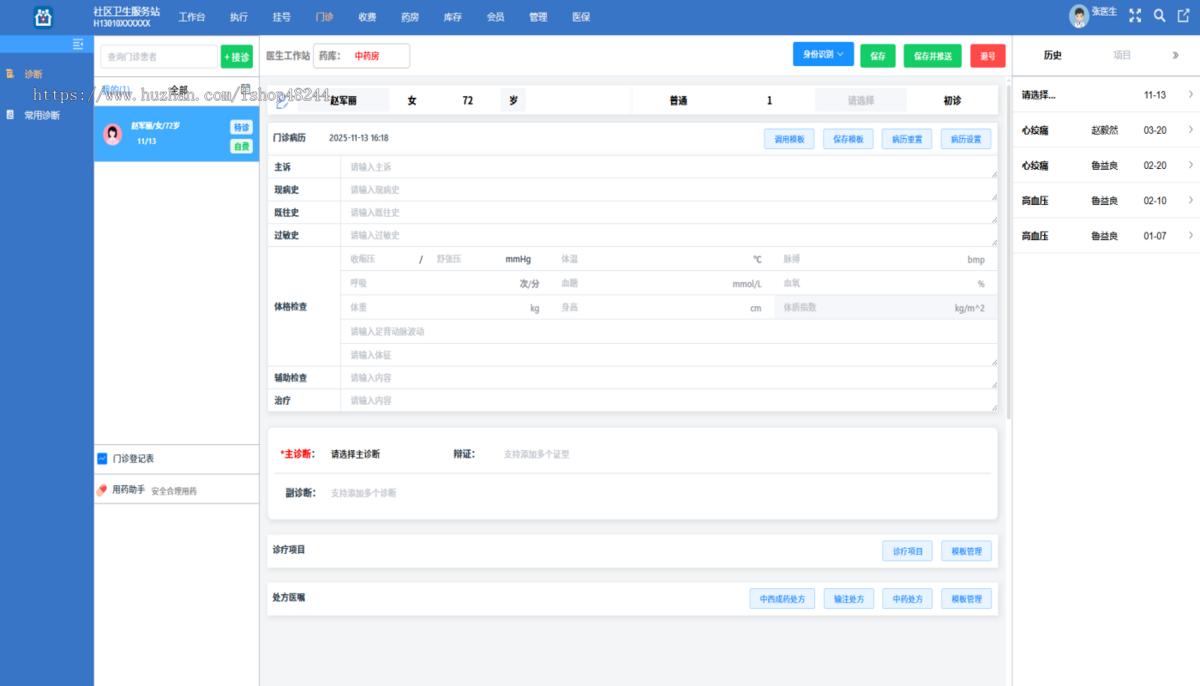Viewport: 1200px width, 686px height.
Task: Open the 工作台 top menu
Action: coord(192,17)
